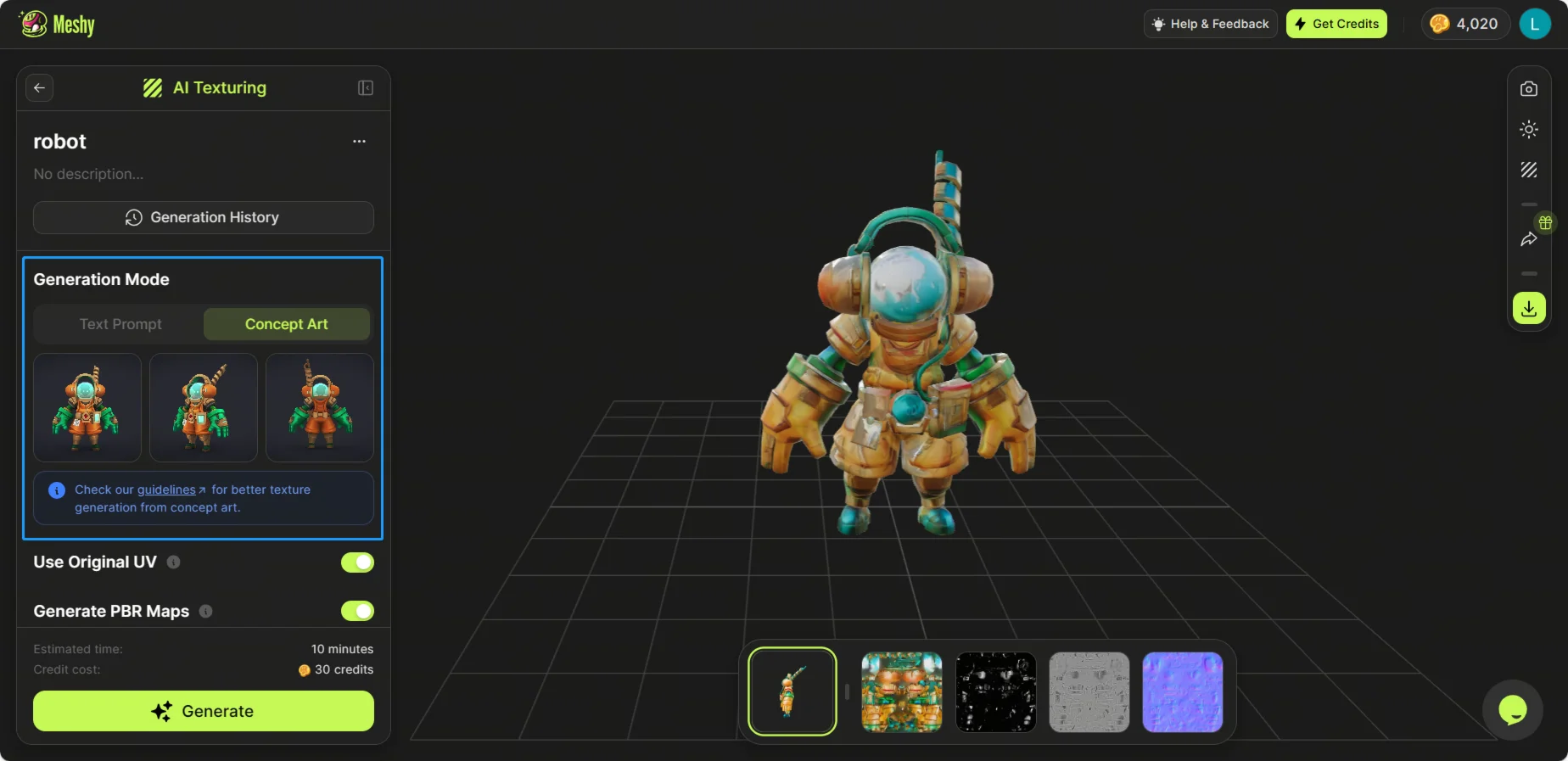Screen dimensions: 1568x761
Task: Take a screenshot with the camera icon
Action: (1529, 89)
